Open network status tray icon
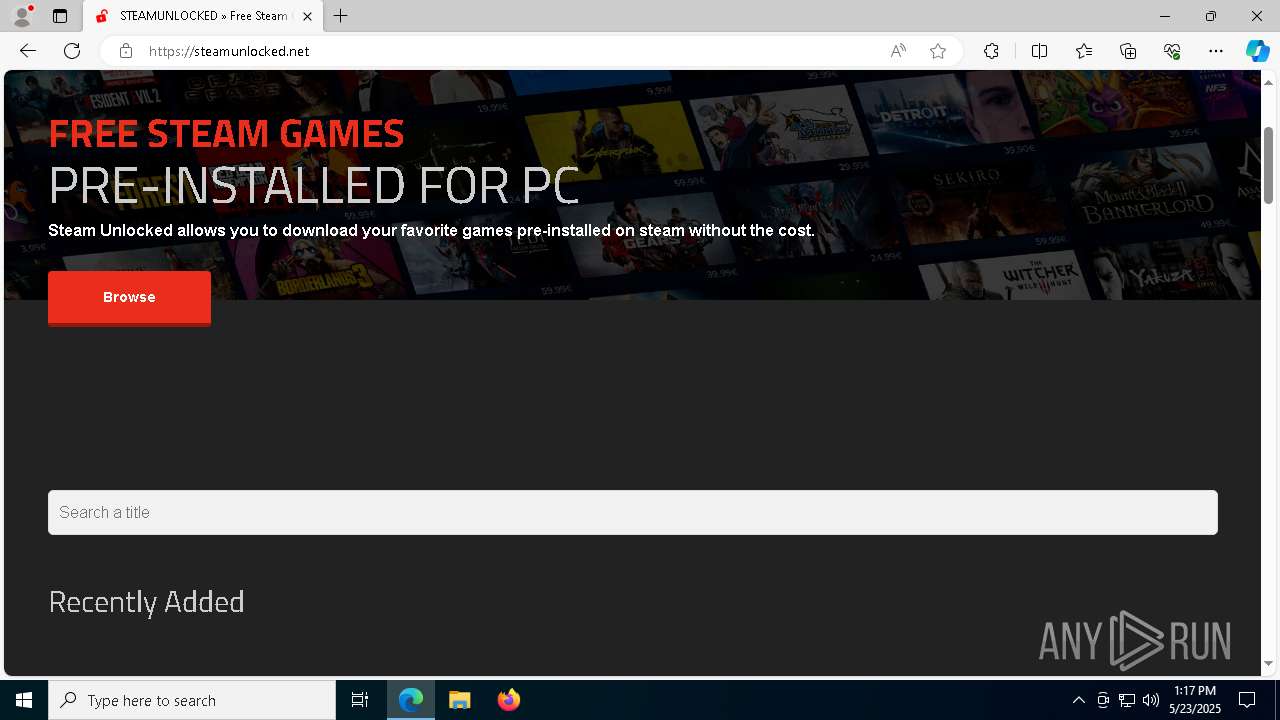Viewport: 1280px width, 720px height. [x=1127, y=700]
